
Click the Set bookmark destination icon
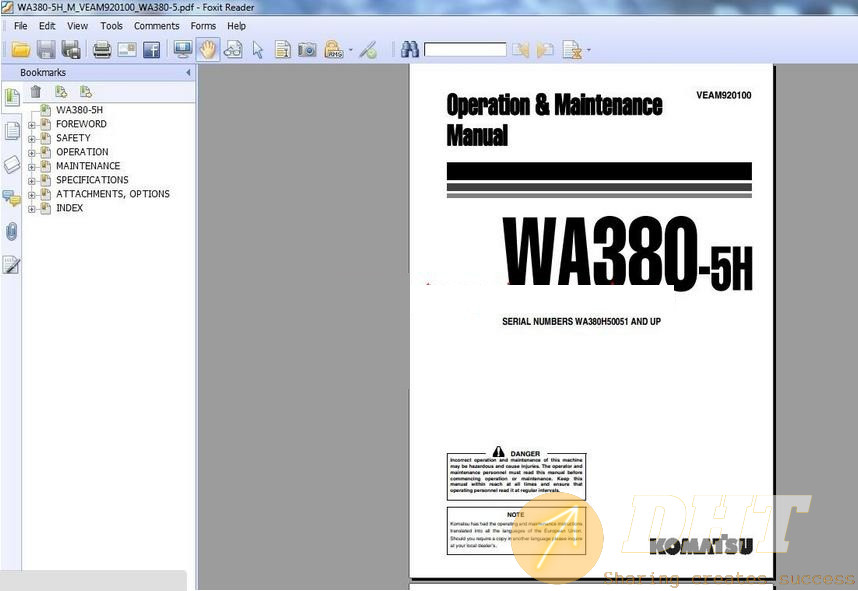pyautogui.click(x=85, y=91)
